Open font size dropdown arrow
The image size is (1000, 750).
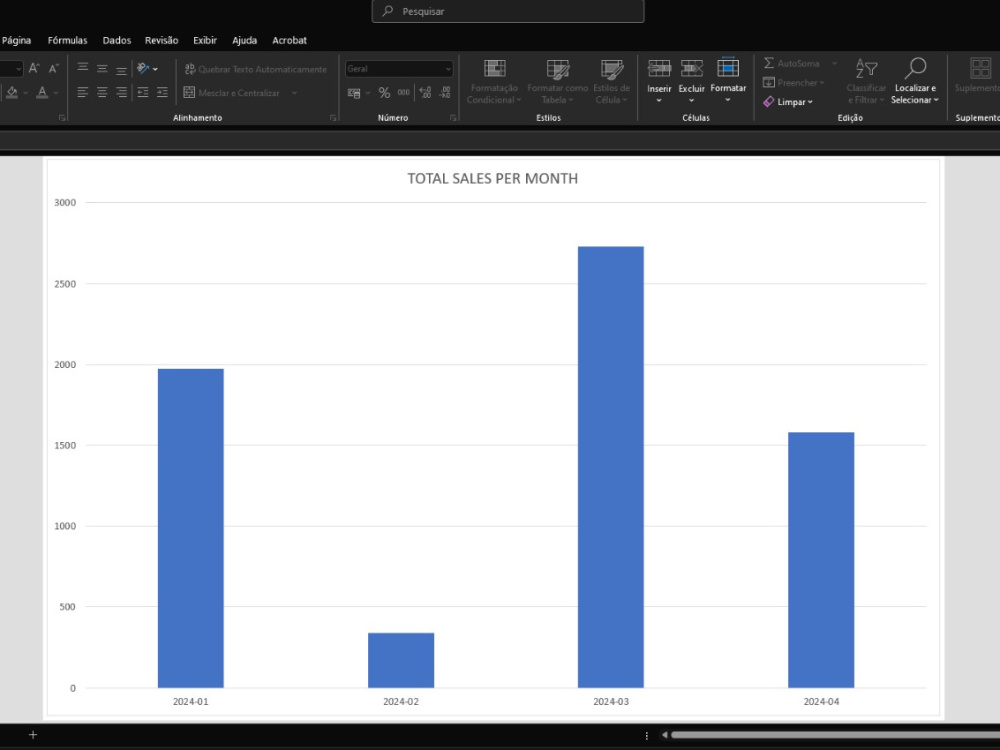coord(18,68)
